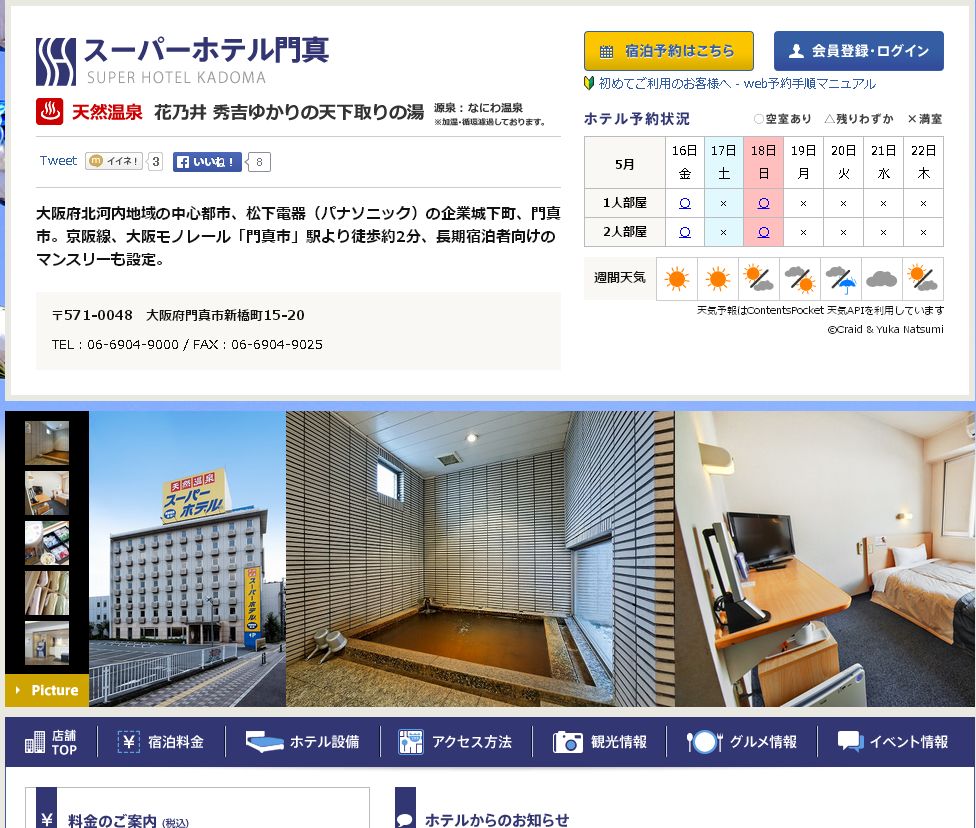The width and height of the screenshot is (976, 828).
Task: Click the cloudy weather icon for 21日
Action: [x=881, y=279]
